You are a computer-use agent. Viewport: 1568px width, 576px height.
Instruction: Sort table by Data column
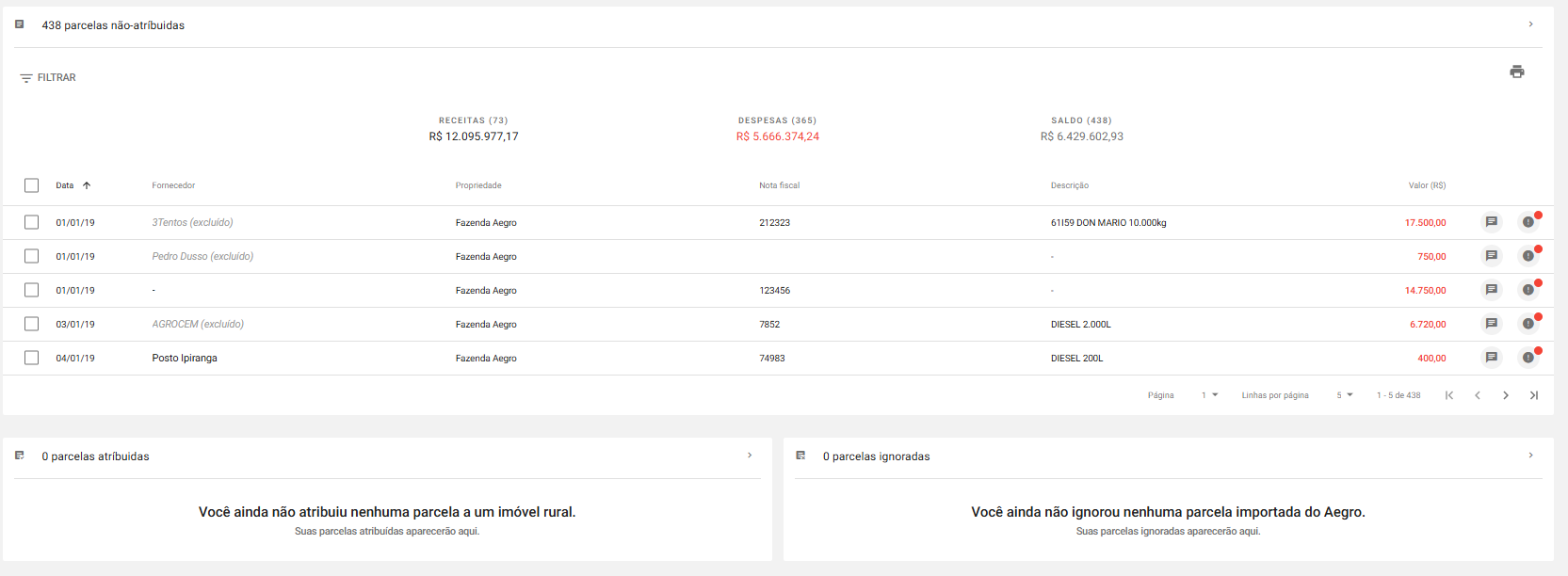[x=65, y=185]
